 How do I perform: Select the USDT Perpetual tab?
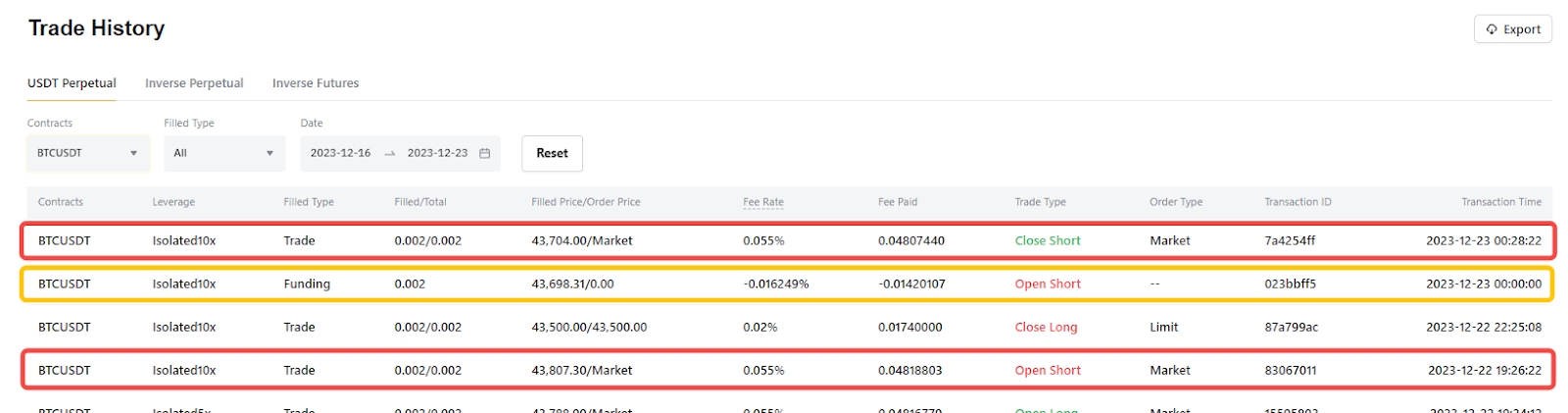pyautogui.click(x=72, y=83)
